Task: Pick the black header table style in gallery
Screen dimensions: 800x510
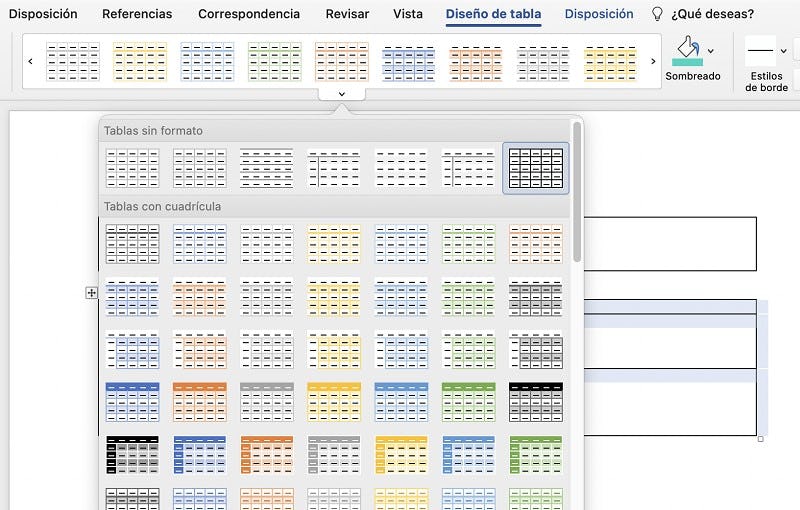Action: [x=536, y=401]
